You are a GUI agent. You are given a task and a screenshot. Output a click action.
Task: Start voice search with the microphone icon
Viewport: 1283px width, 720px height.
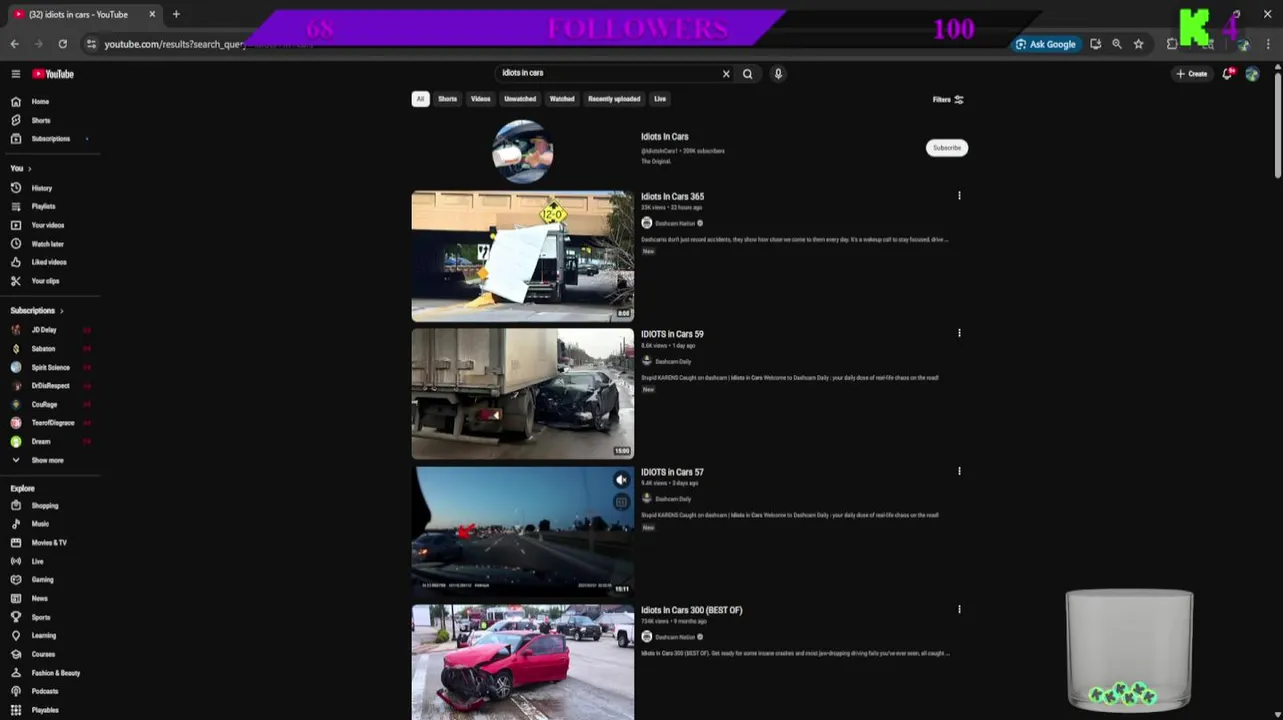(778, 74)
